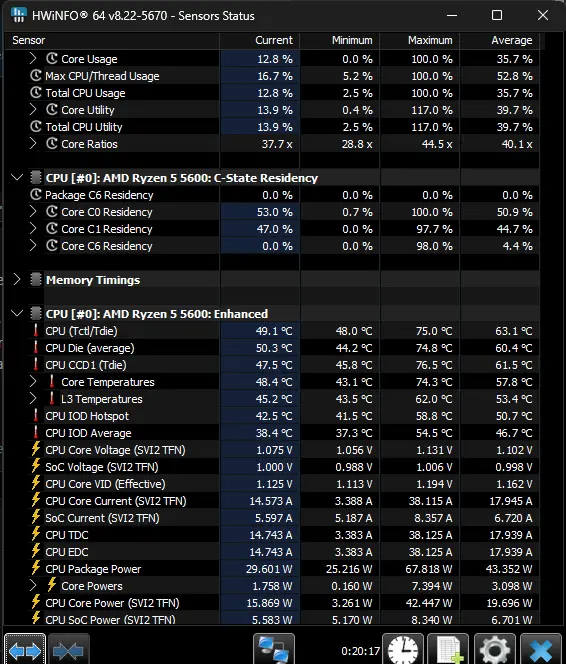Select the CPU SoC Power (SVI2 TFN) row label
This screenshot has height=664, width=566.
[110, 620]
